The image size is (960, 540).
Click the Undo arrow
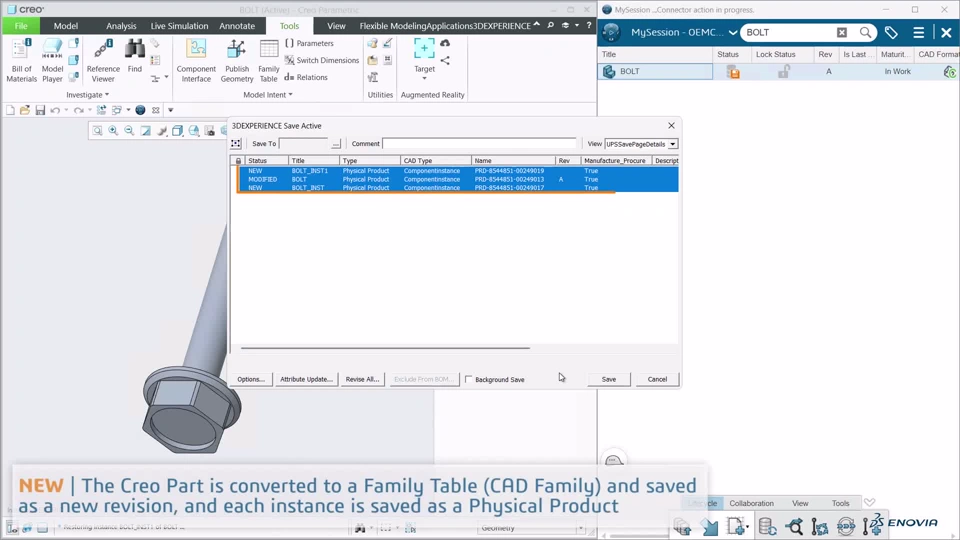tap(55, 110)
